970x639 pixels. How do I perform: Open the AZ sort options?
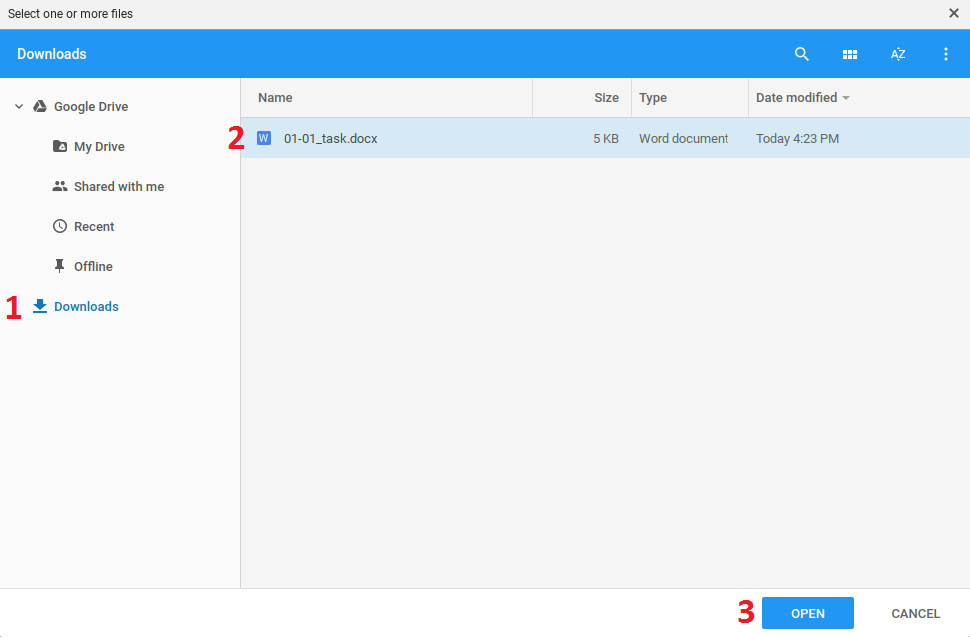[898, 54]
